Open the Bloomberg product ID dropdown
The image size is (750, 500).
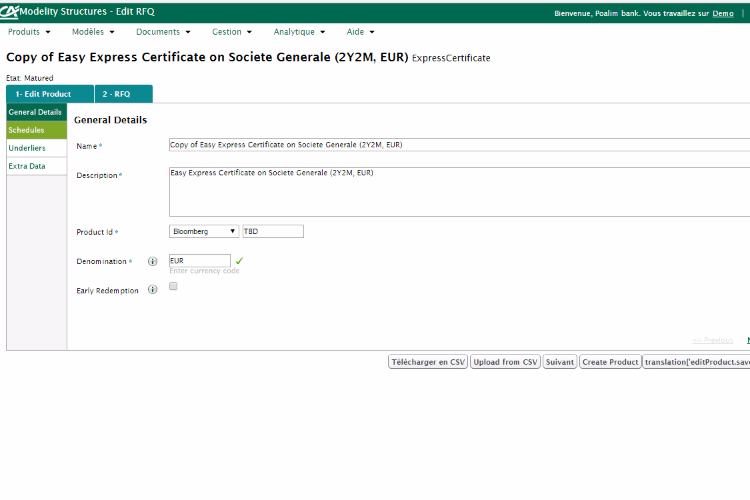pyautogui.click(x=204, y=231)
